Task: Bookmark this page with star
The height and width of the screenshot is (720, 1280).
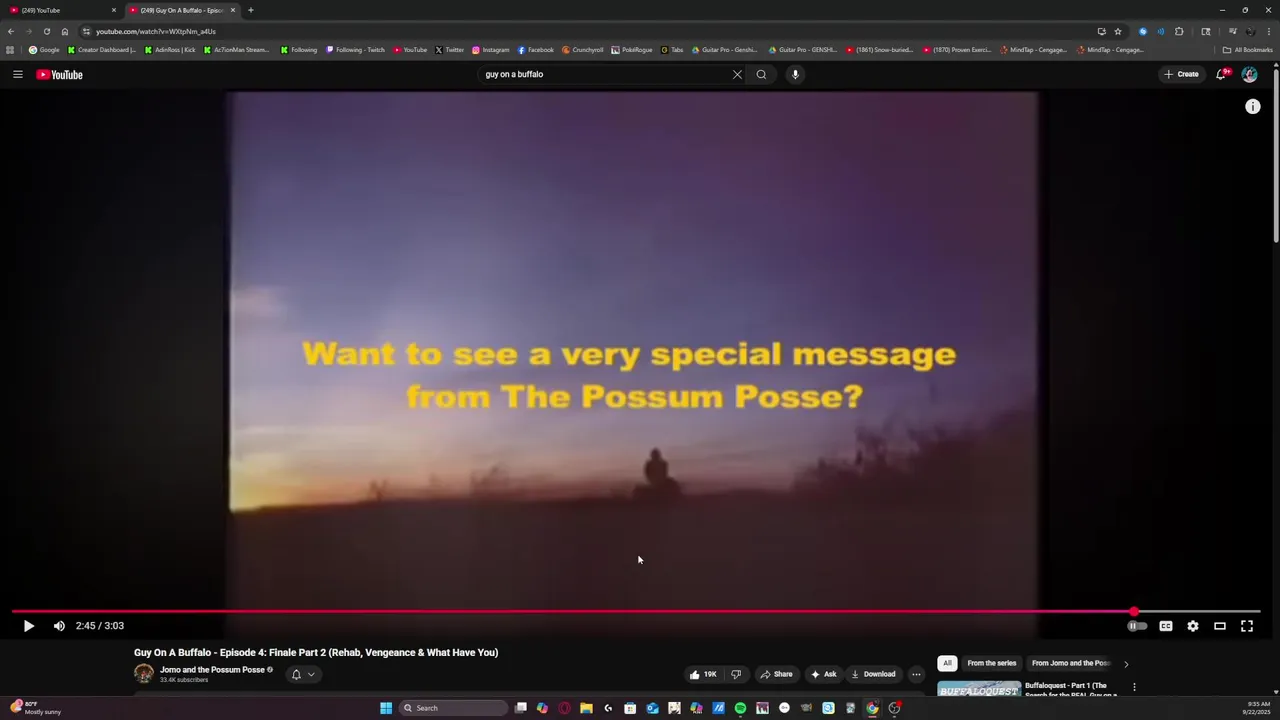Action: [x=1118, y=31]
